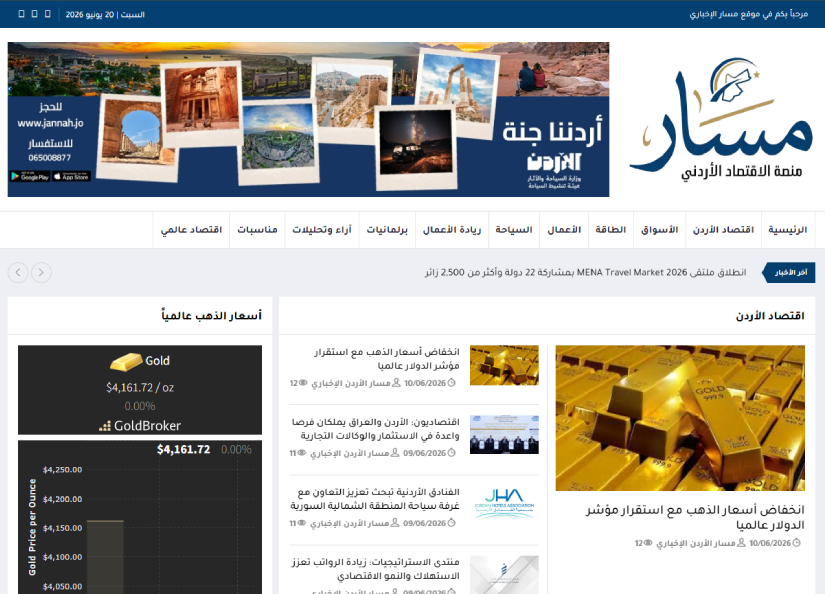Click the آخر الأخبار ticker label
Viewport: 825px width, 594px height.
point(790,273)
